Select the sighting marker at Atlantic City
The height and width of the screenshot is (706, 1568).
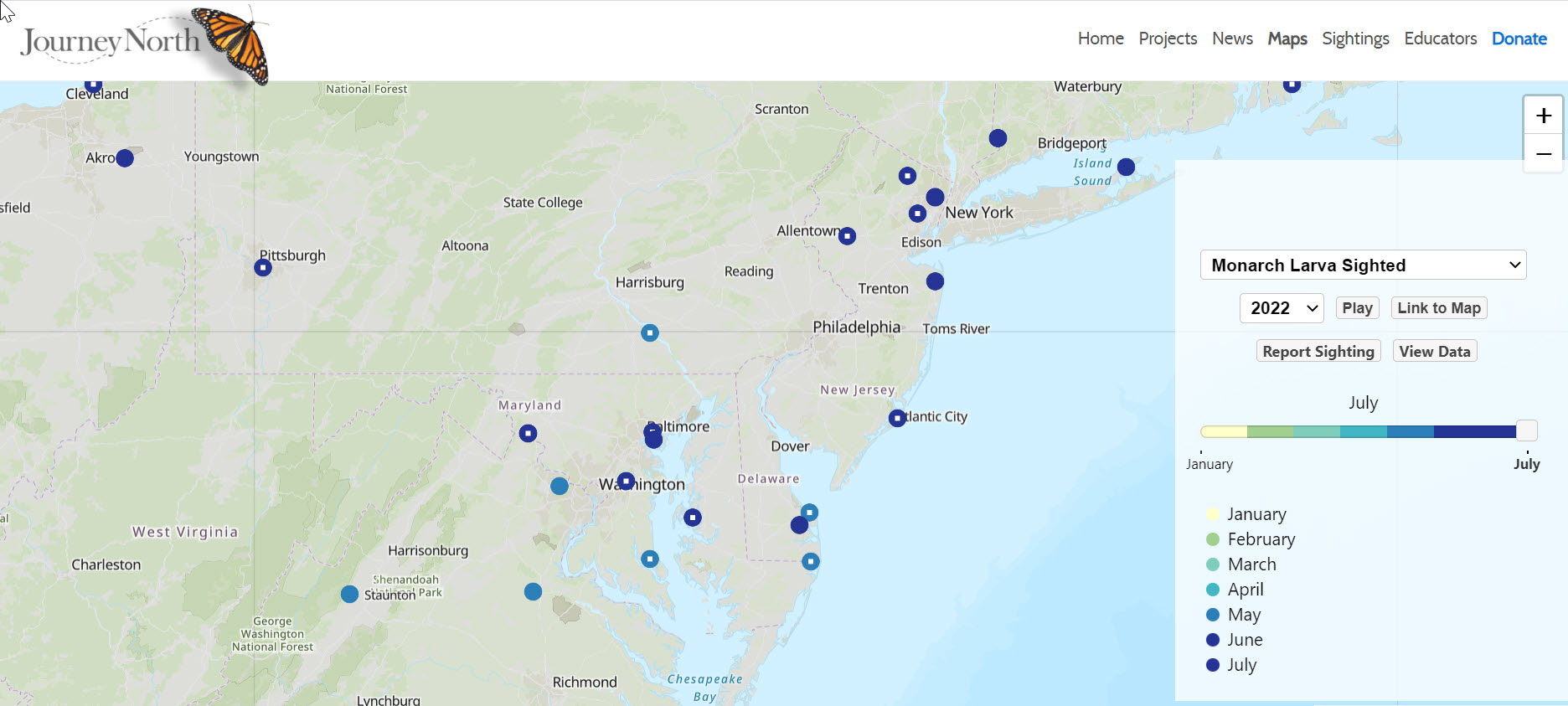click(897, 418)
